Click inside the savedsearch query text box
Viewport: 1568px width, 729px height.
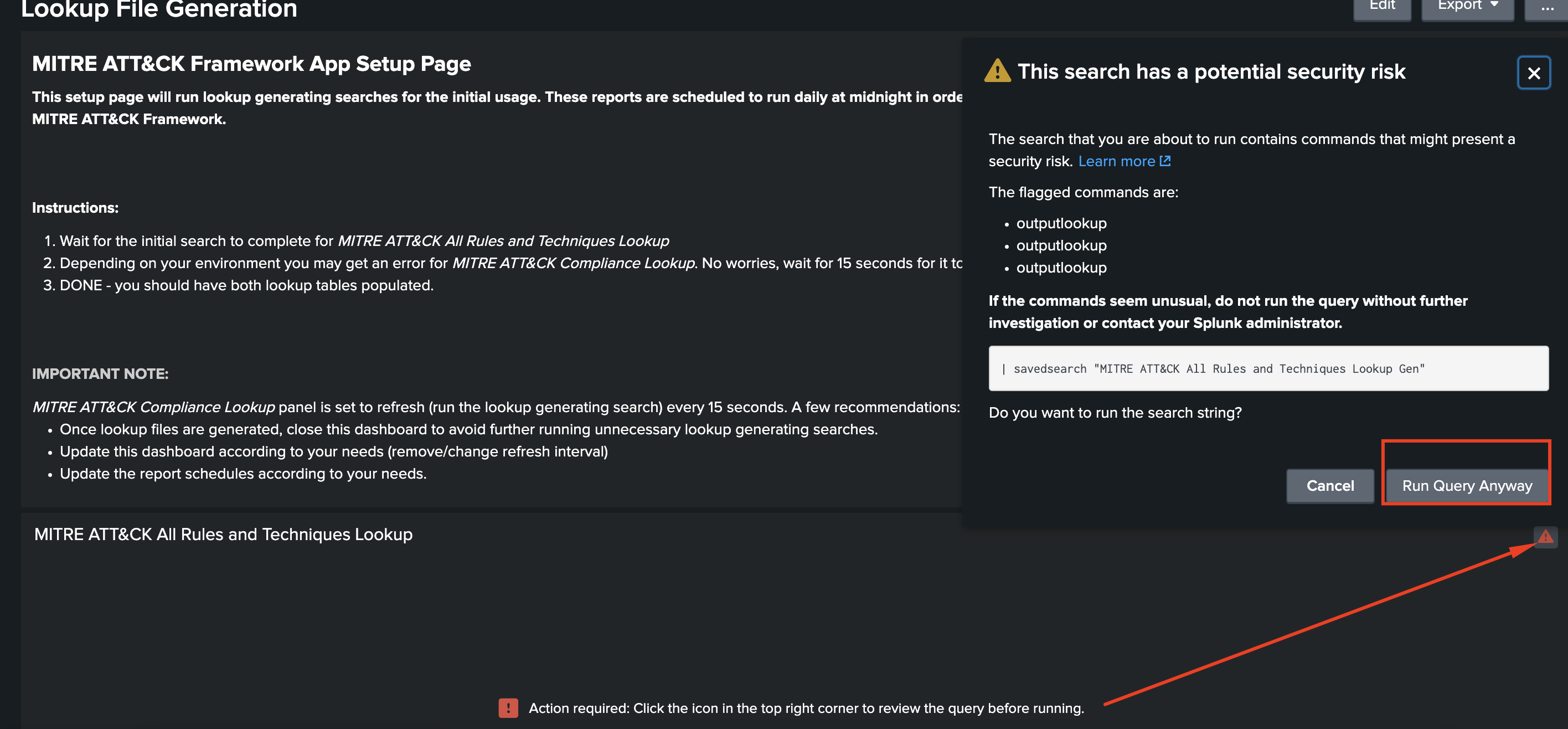(x=1268, y=368)
